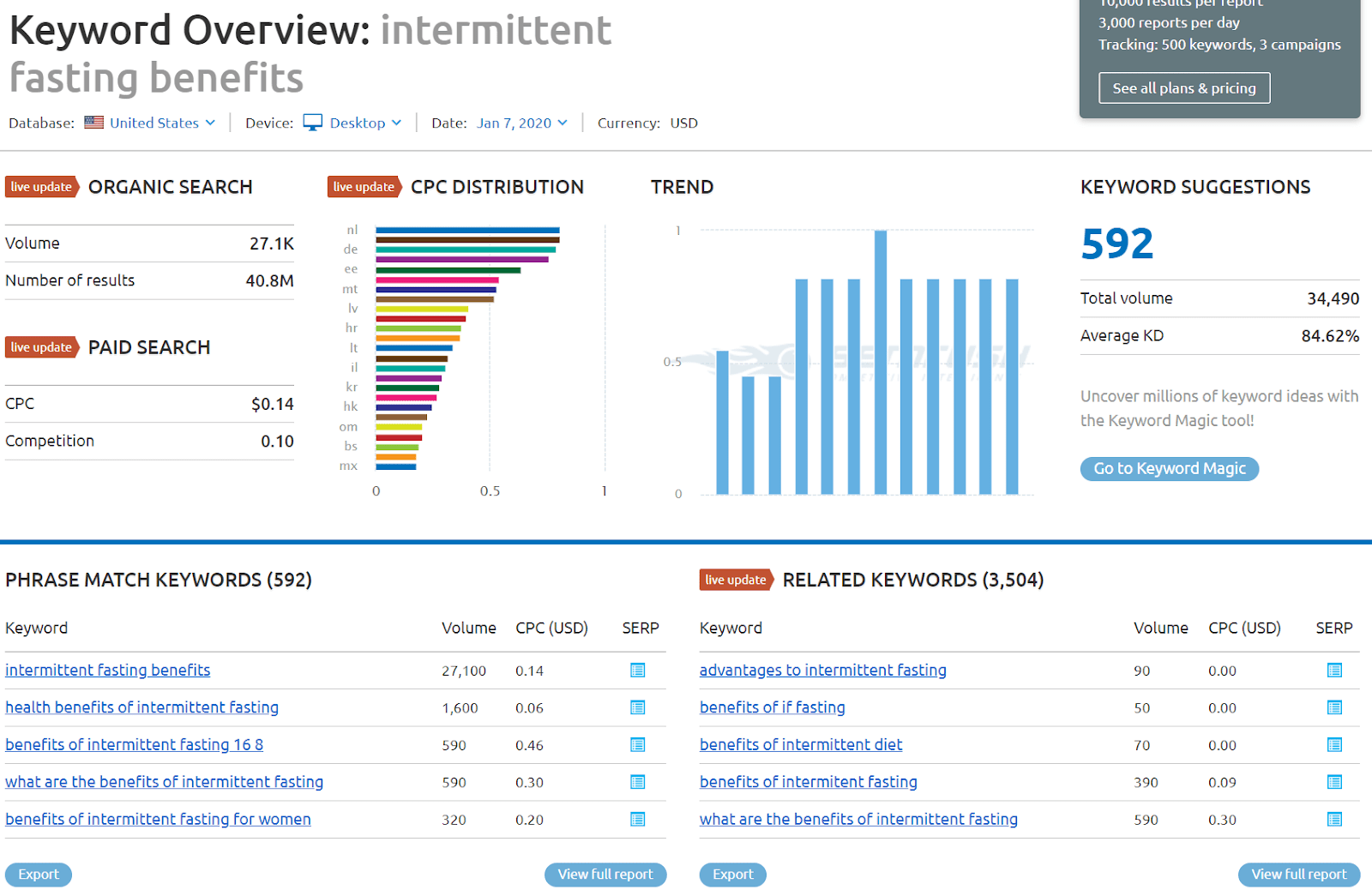
Task: View full report for related keywords
Action: pos(1298,875)
